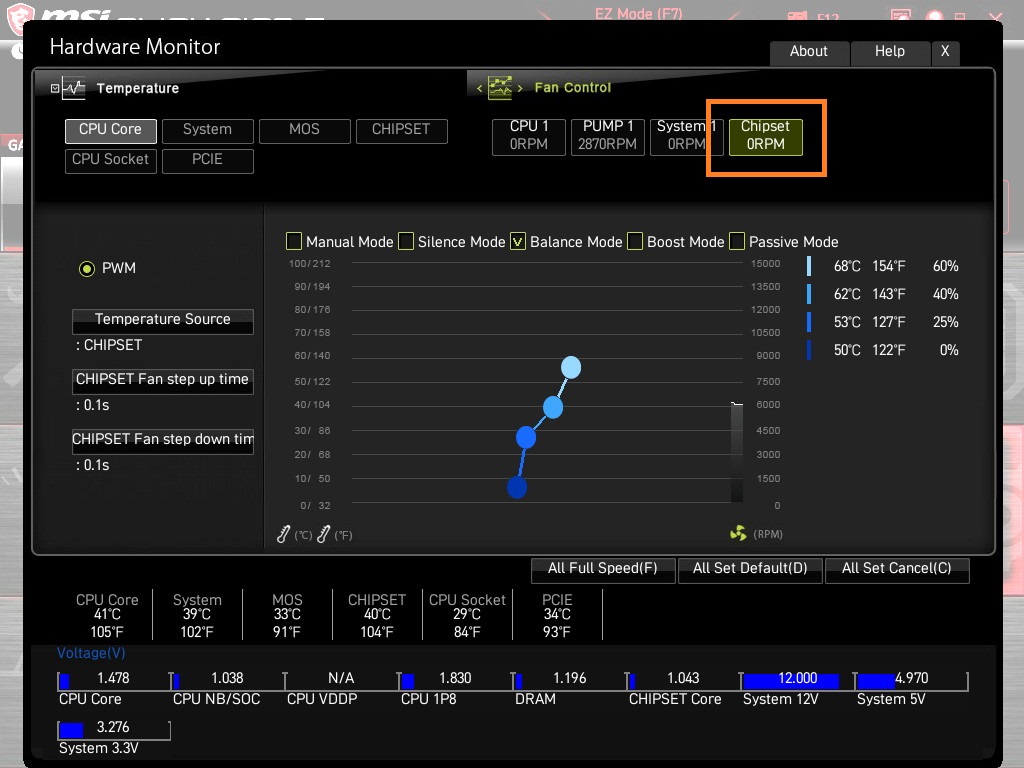Click the Fahrenheit thermometer icon under graph
This screenshot has width=1024, height=768.
pyautogui.click(x=323, y=534)
